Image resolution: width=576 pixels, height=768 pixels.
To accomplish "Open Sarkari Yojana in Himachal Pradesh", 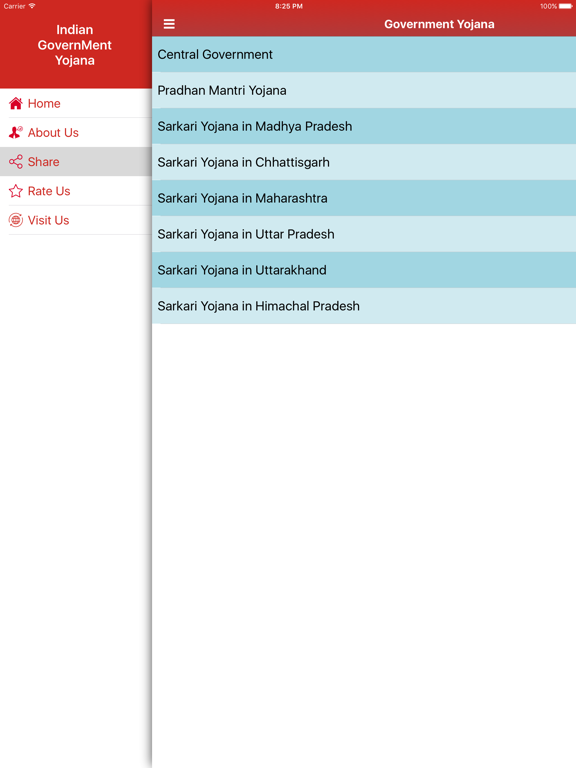I will [364, 306].
